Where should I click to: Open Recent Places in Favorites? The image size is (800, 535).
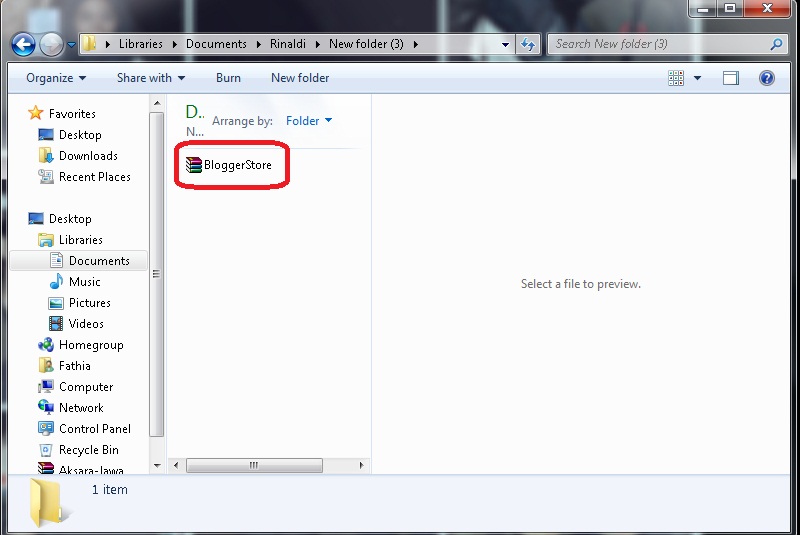[x=94, y=176]
